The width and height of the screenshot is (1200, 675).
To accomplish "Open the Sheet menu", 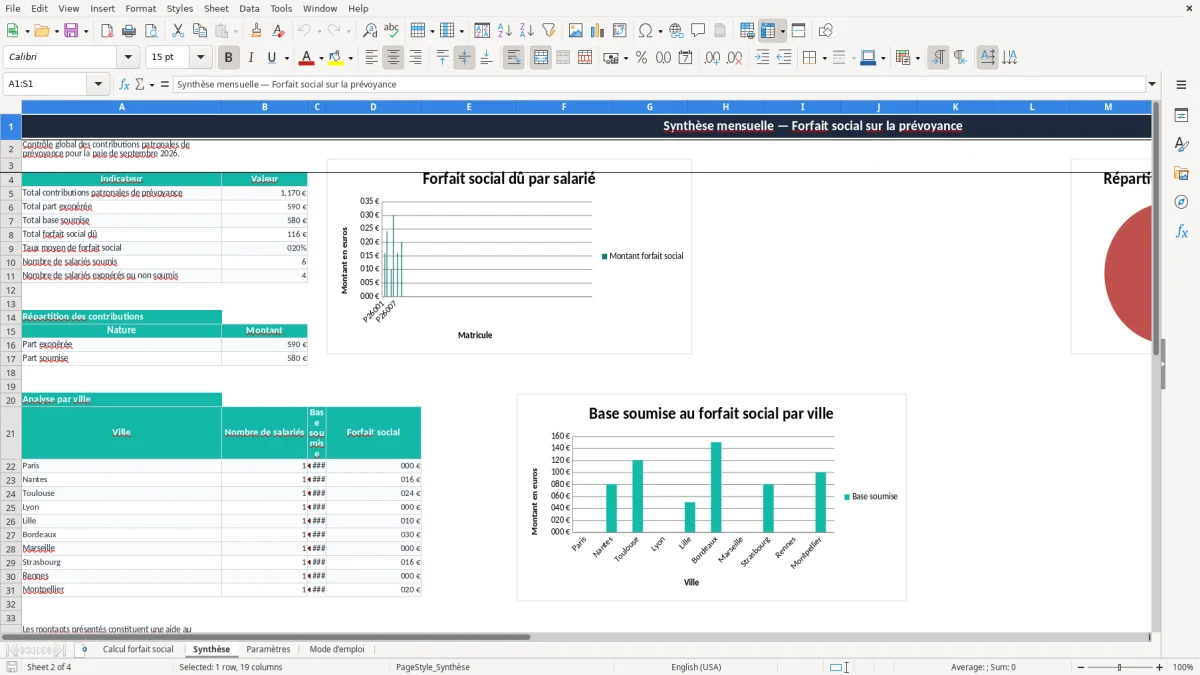I will [216, 8].
